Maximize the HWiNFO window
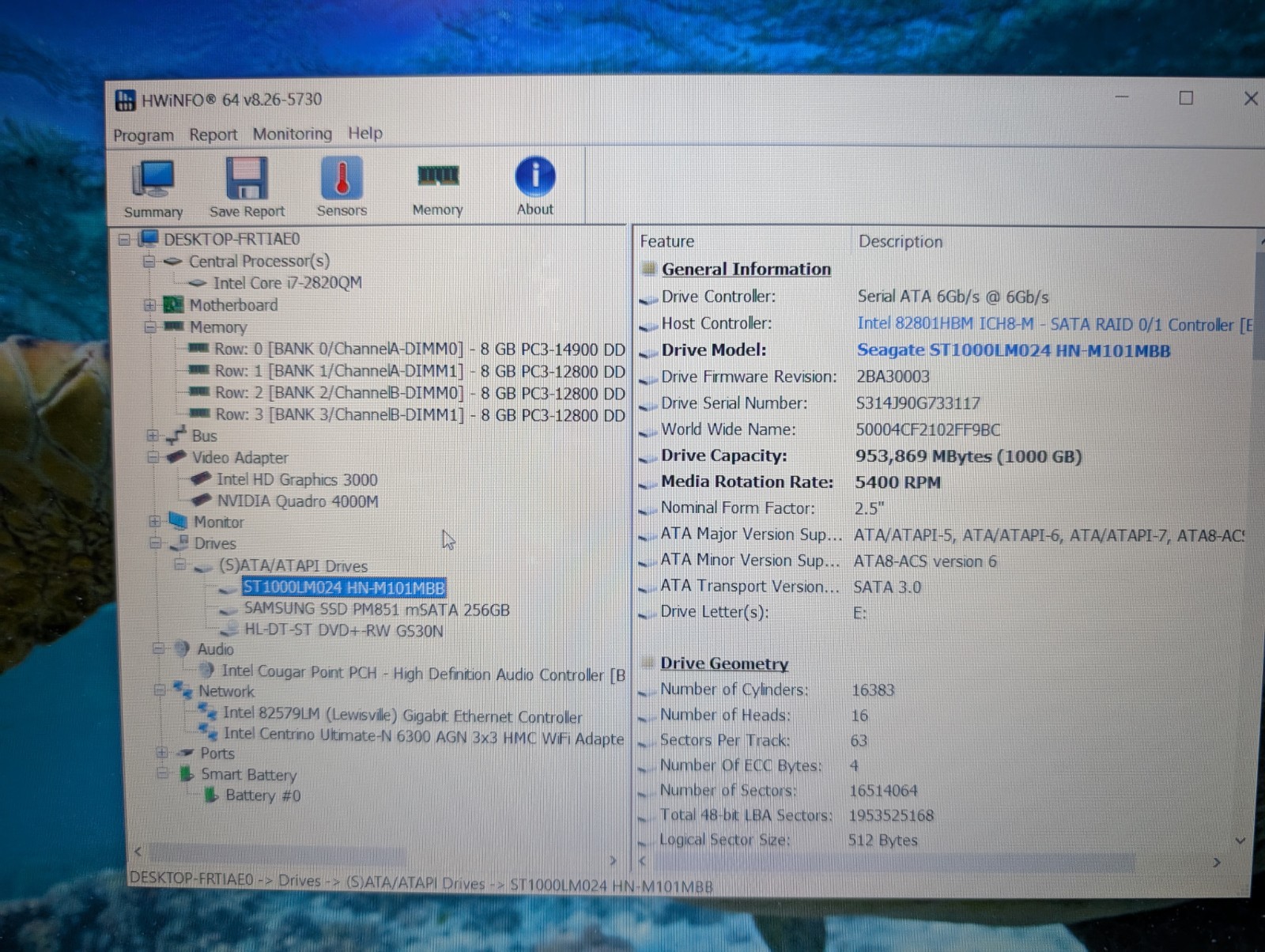Image resolution: width=1265 pixels, height=952 pixels. tap(1186, 98)
